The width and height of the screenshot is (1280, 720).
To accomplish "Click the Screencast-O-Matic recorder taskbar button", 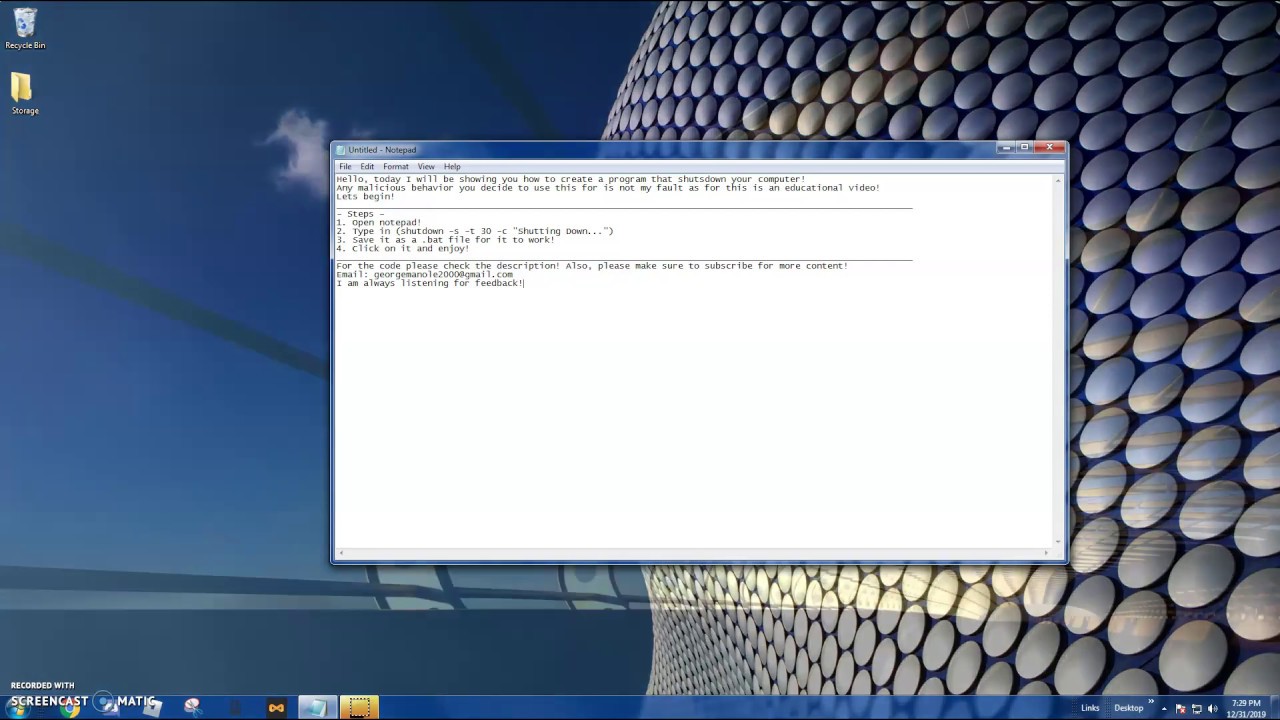I will pyautogui.click(x=360, y=708).
